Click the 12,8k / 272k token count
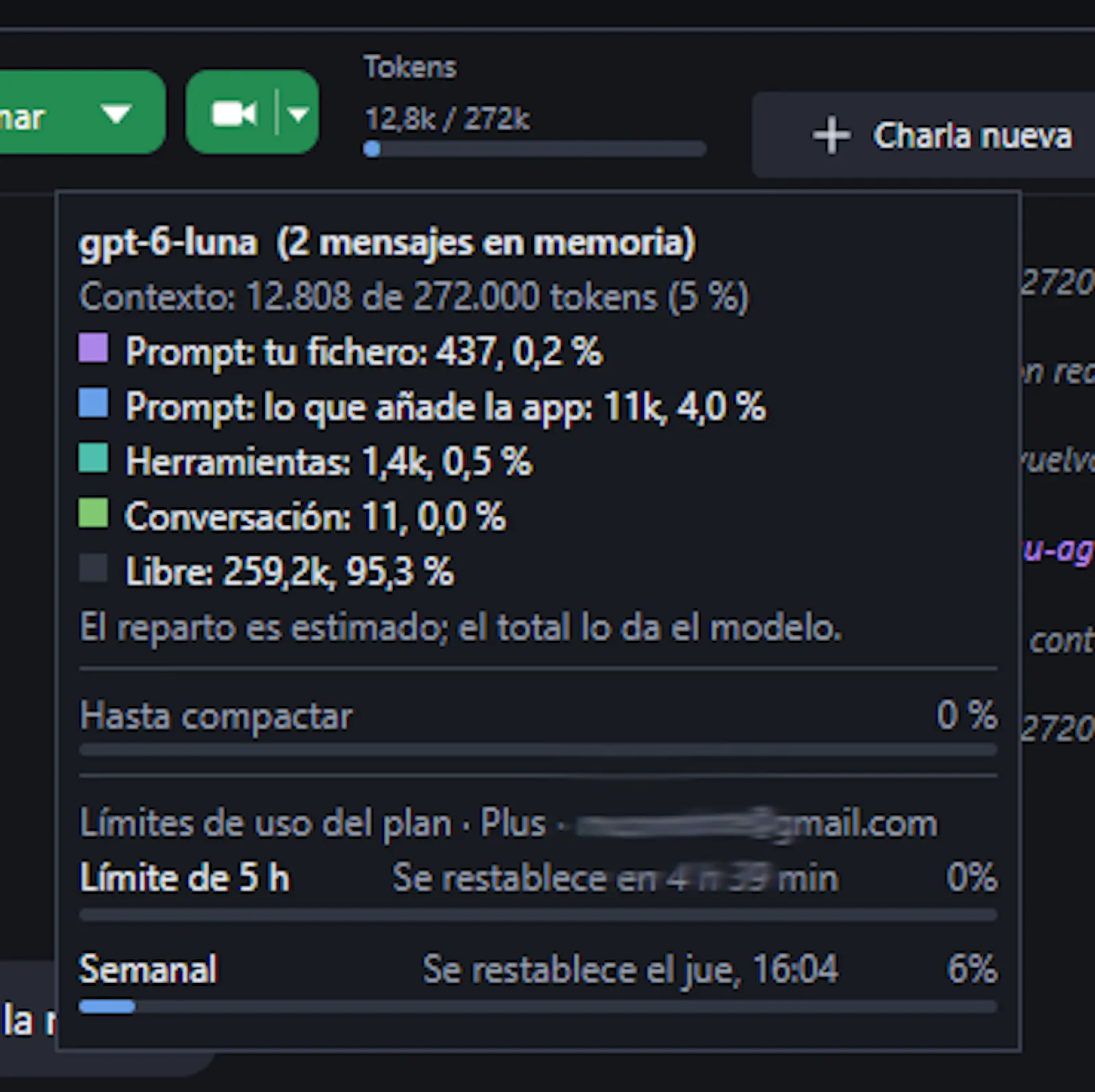Screen dimensions: 1095x1092 click(x=447, y=118)
